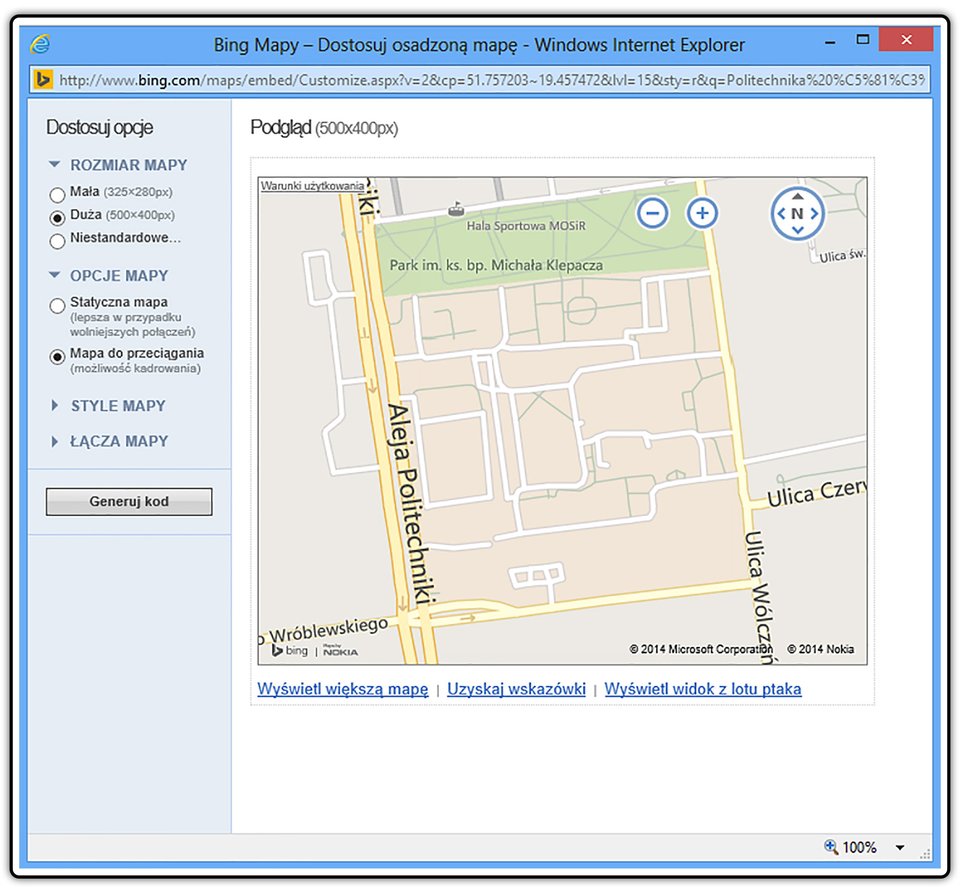Choose the Statyczna mapa option

point(57,305)
